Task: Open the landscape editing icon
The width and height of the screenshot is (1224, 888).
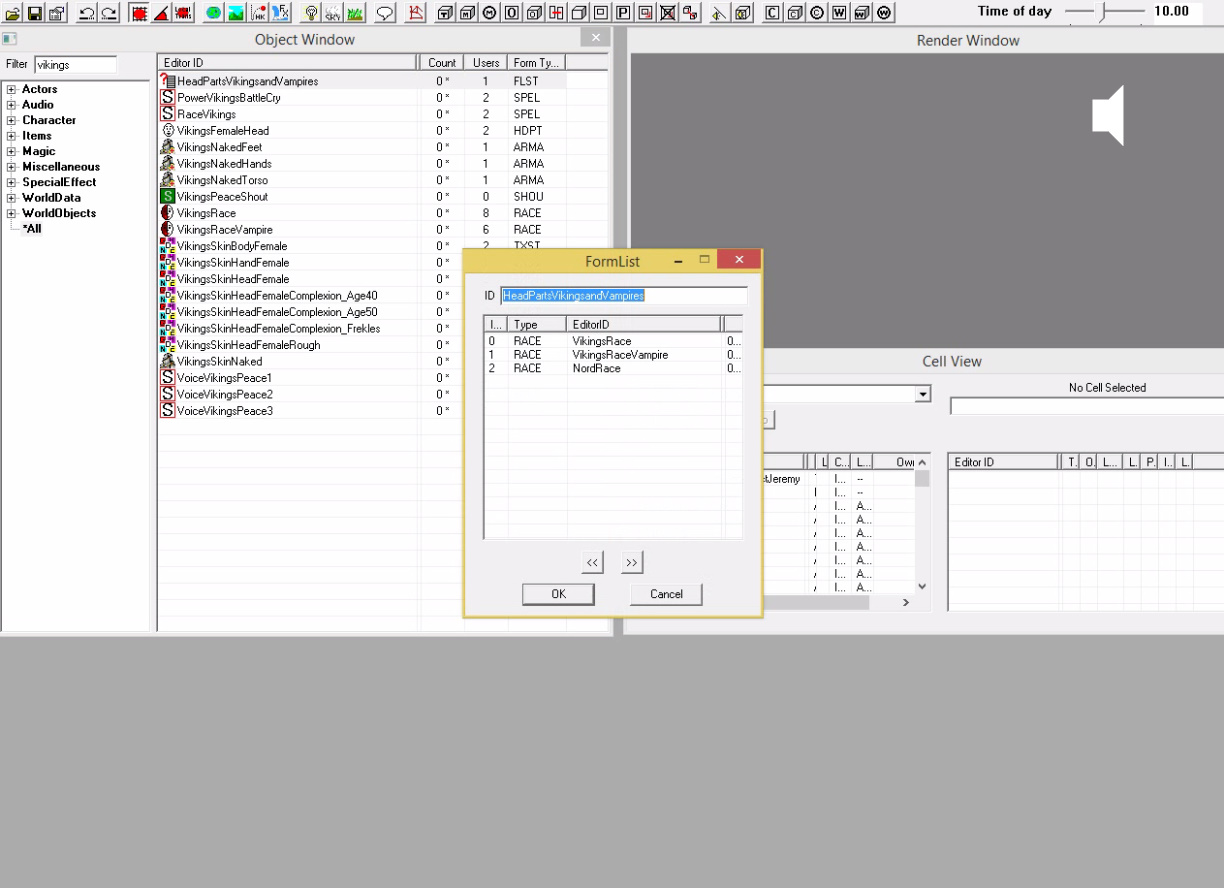Action: pos(236,13)
